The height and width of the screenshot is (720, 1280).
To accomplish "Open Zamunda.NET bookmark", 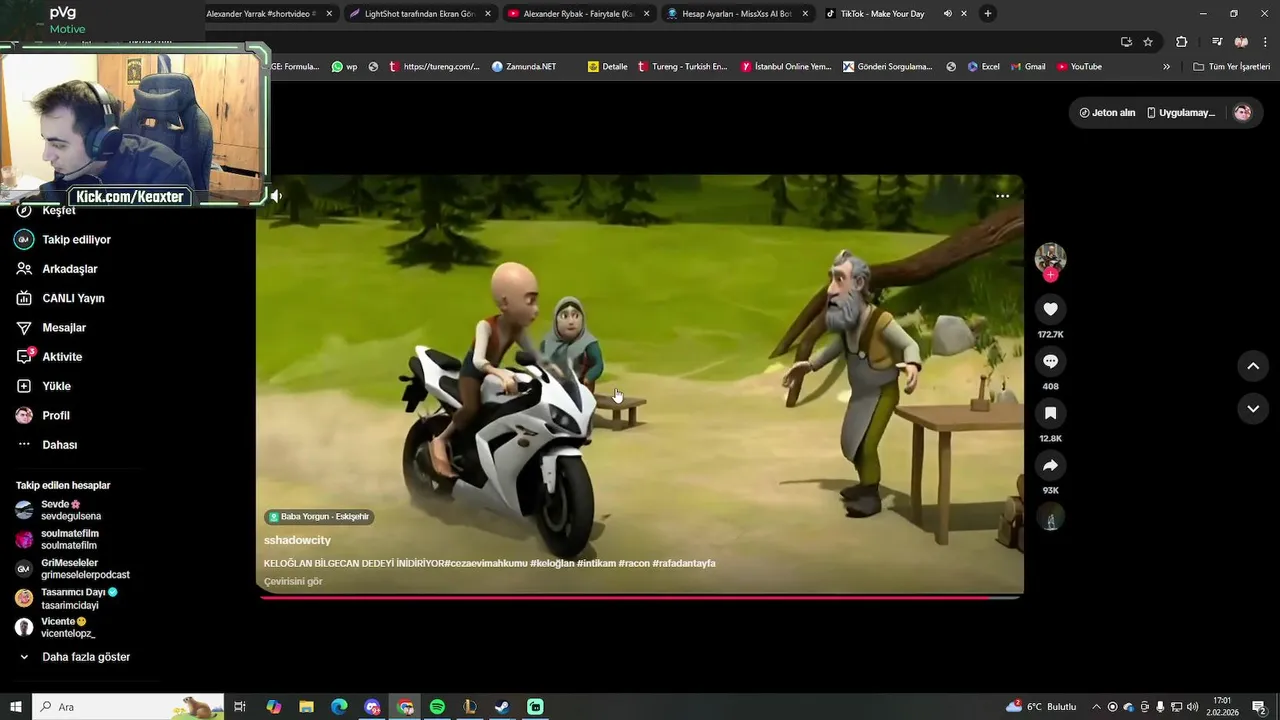I will point(524,67).
